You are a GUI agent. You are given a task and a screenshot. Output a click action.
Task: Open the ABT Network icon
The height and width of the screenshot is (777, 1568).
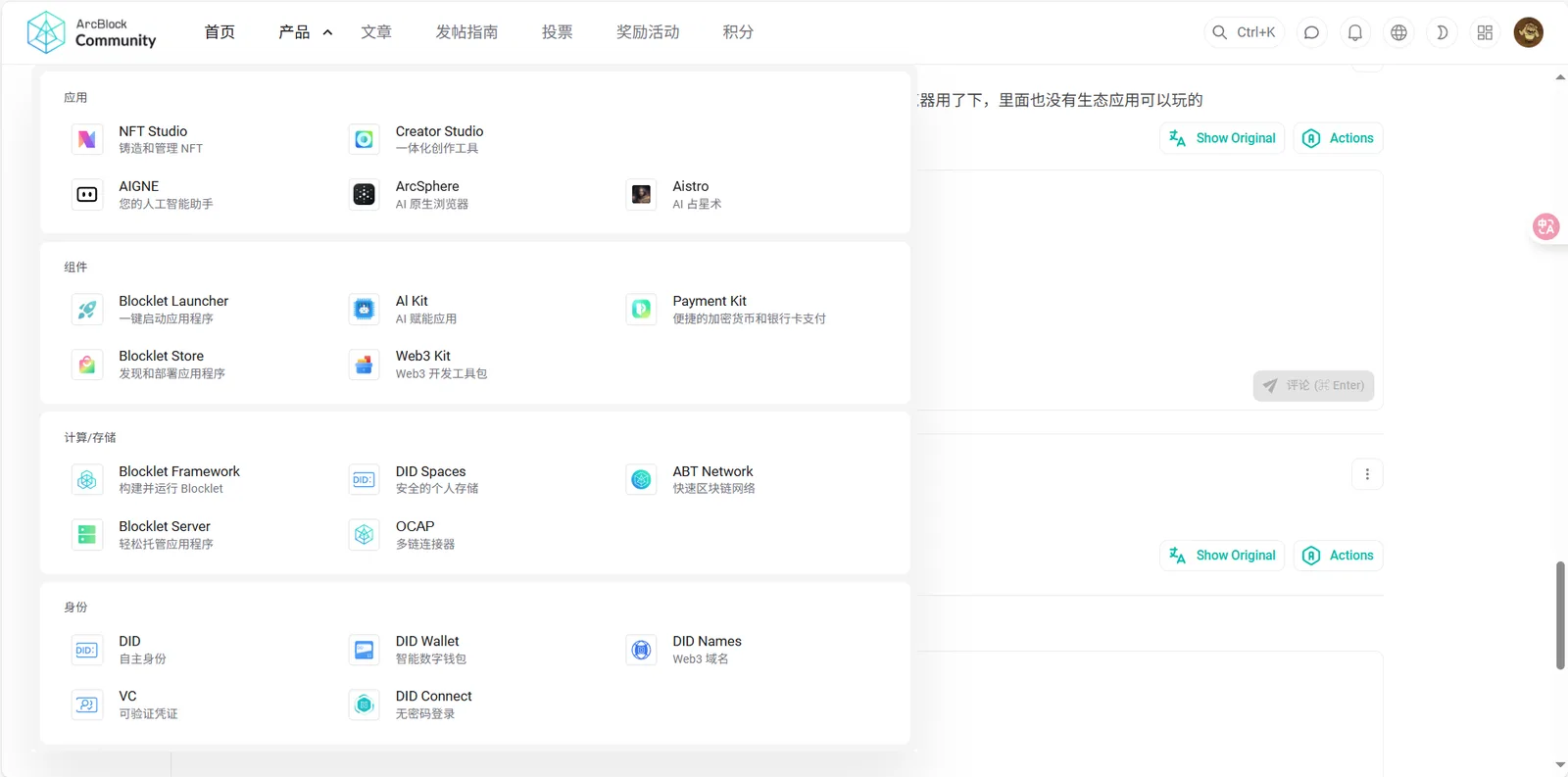[641, 479]
